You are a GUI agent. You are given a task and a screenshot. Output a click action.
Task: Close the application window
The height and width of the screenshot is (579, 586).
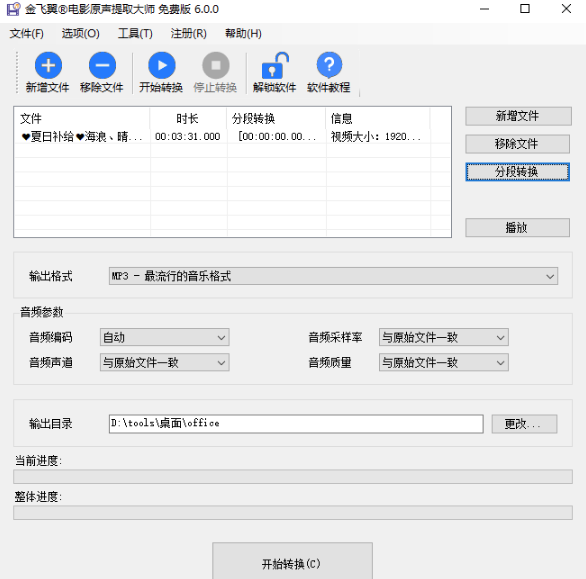pyautogui.click(x=566, y=9)
